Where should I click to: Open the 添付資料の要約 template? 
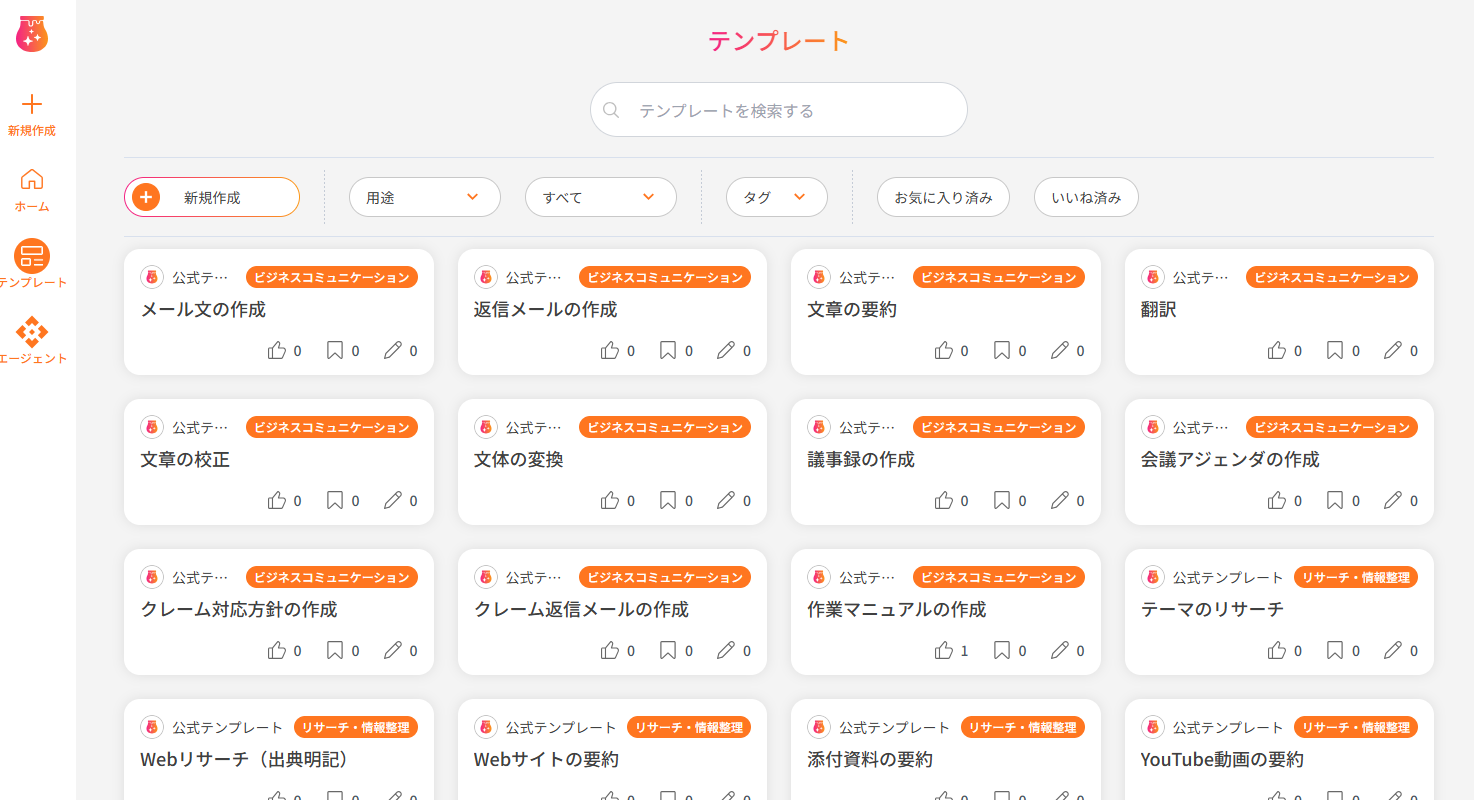pyautogui.click(x=945, y=749)
